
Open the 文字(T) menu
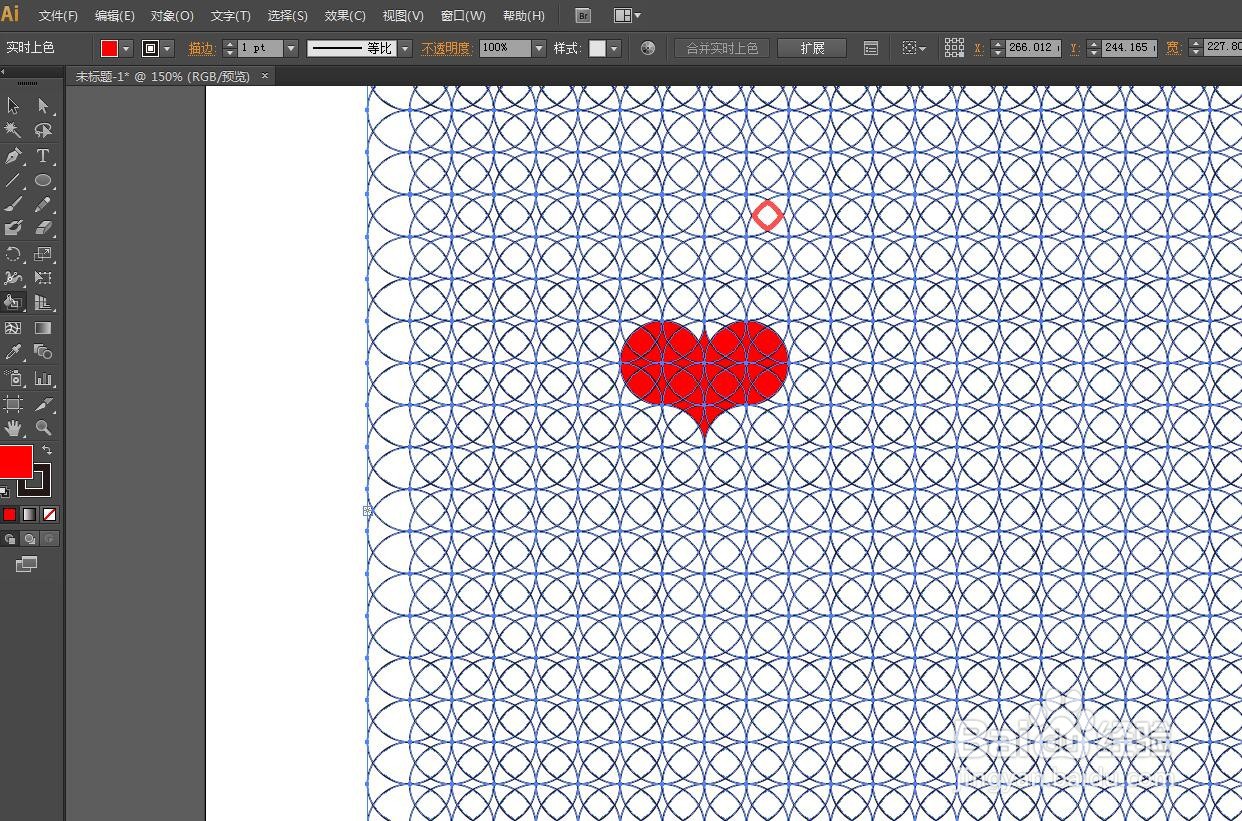231,16
